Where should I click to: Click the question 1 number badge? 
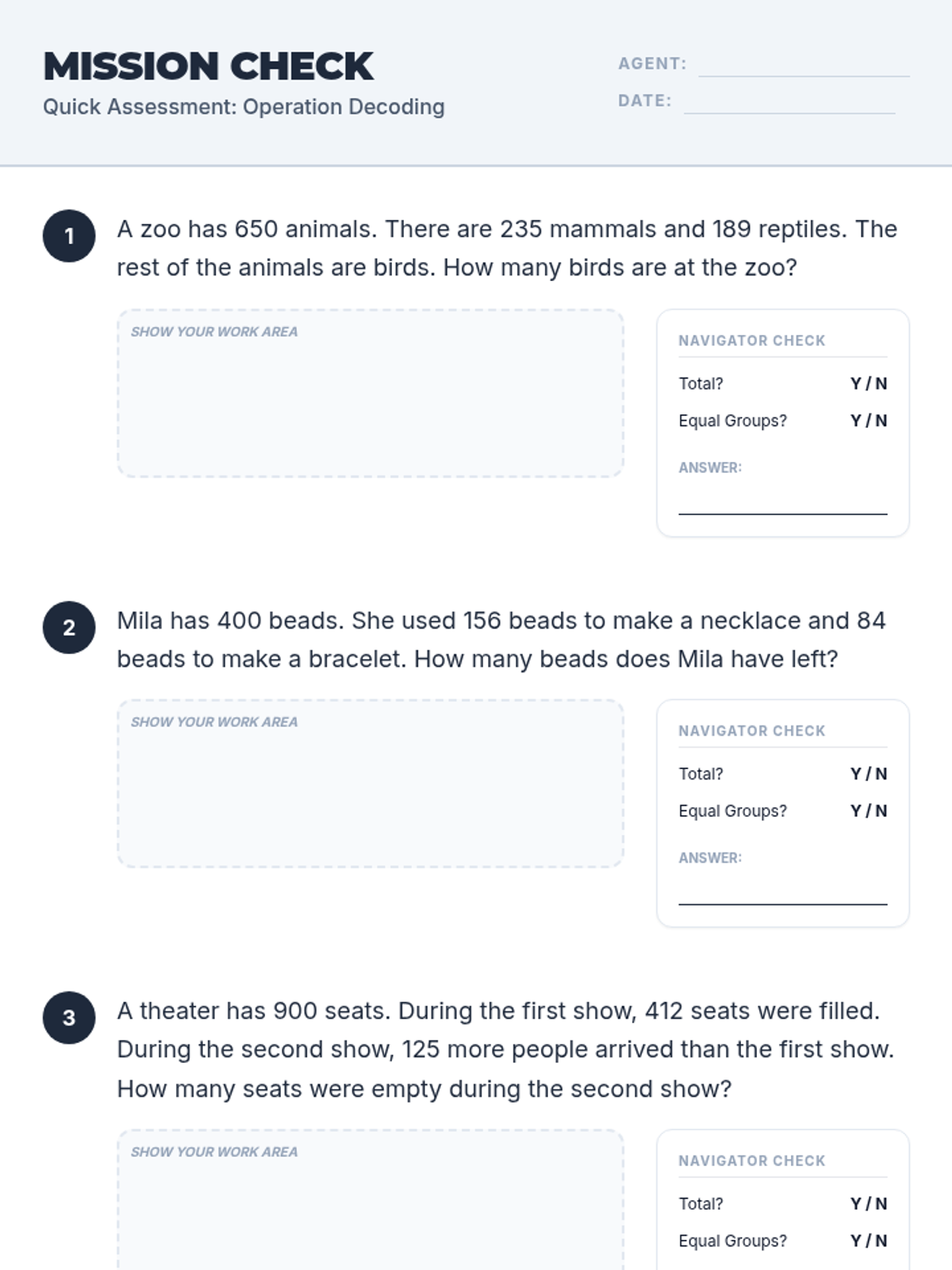coord(69,236)
